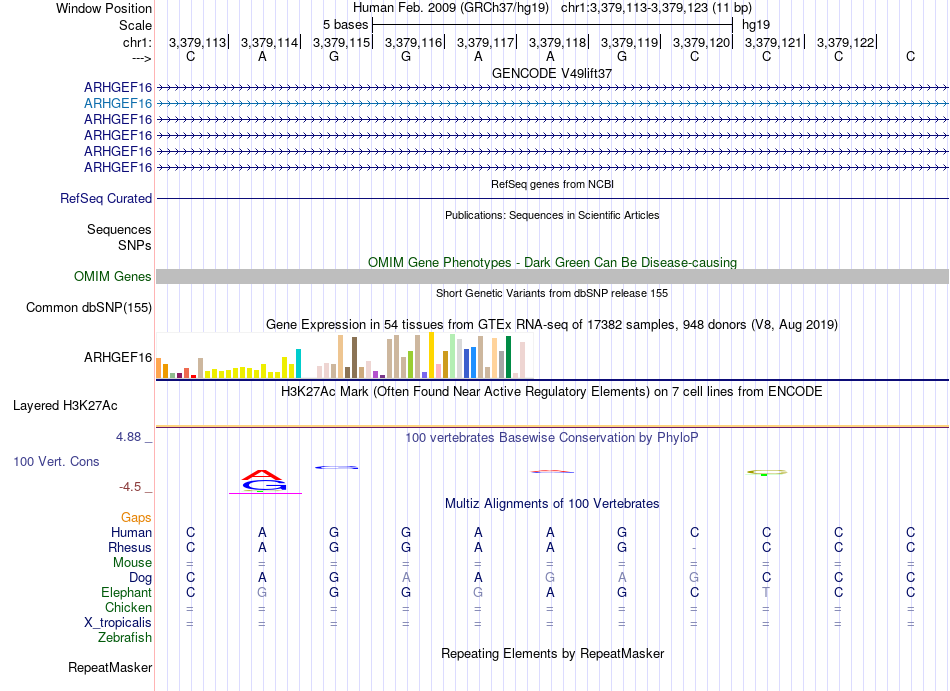The height and width of the screenshot is (691, 950).
Task: Click the chr1: base position label
Action: pos(137,42)
